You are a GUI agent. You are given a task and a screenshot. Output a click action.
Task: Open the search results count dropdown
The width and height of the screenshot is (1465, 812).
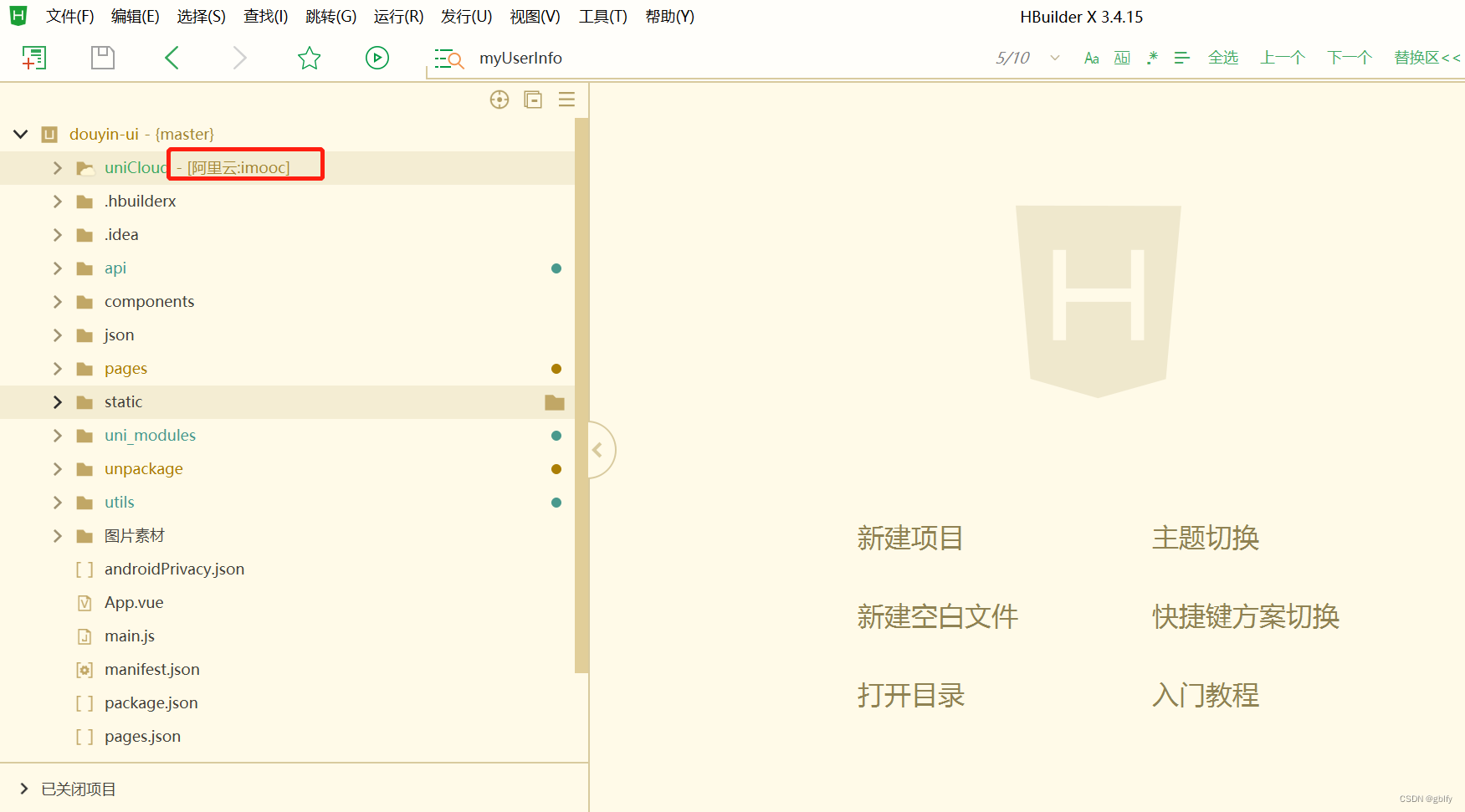click(1053, 58)
